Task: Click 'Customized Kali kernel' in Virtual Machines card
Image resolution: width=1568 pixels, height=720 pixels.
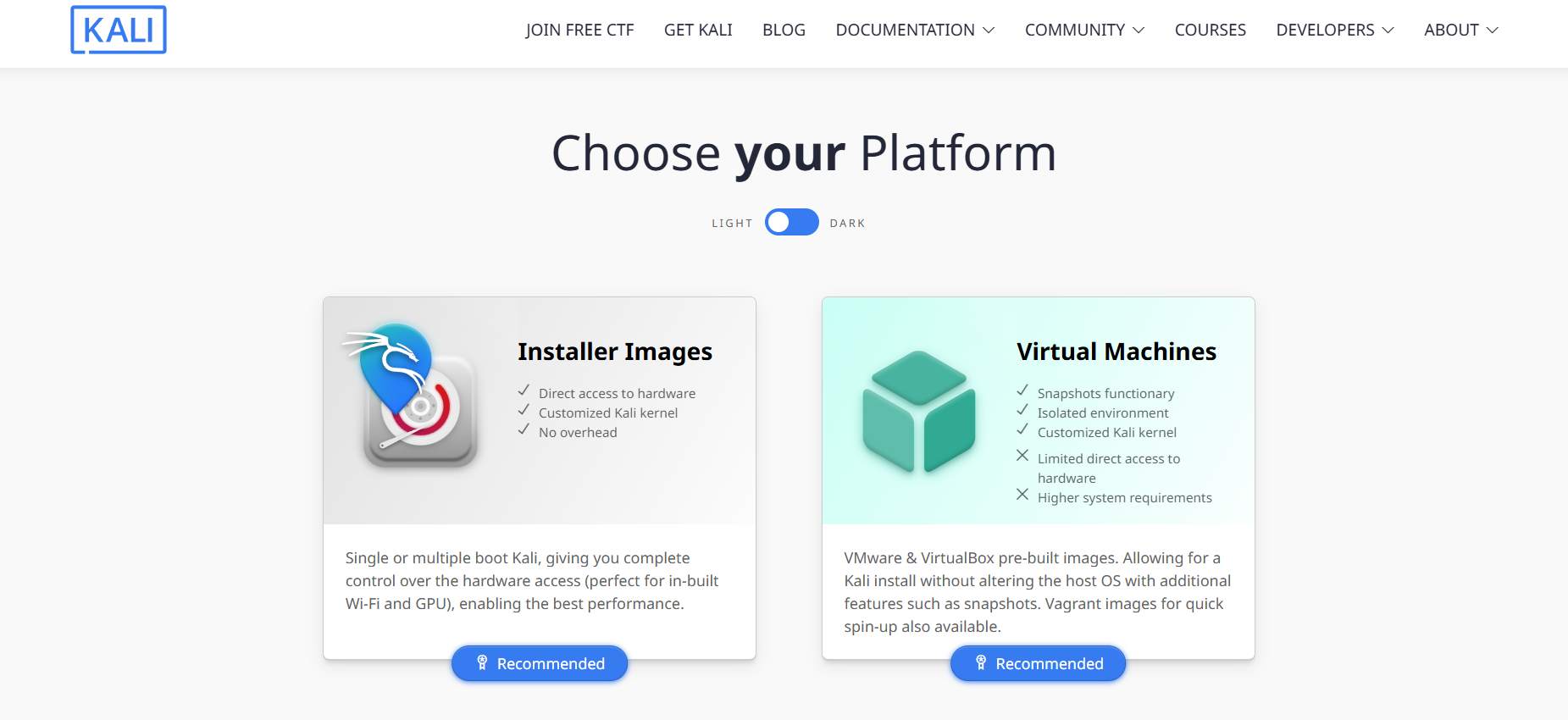Action: [x=1107, y=433]
